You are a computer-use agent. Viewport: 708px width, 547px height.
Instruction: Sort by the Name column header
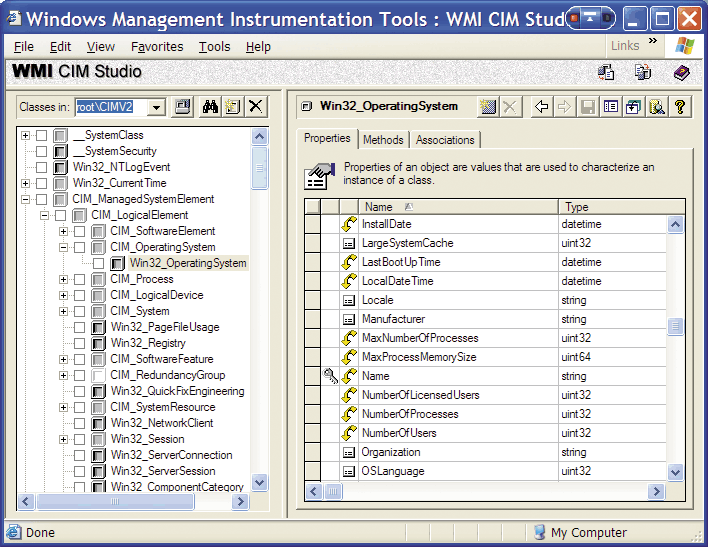click(x=458, y=207)
